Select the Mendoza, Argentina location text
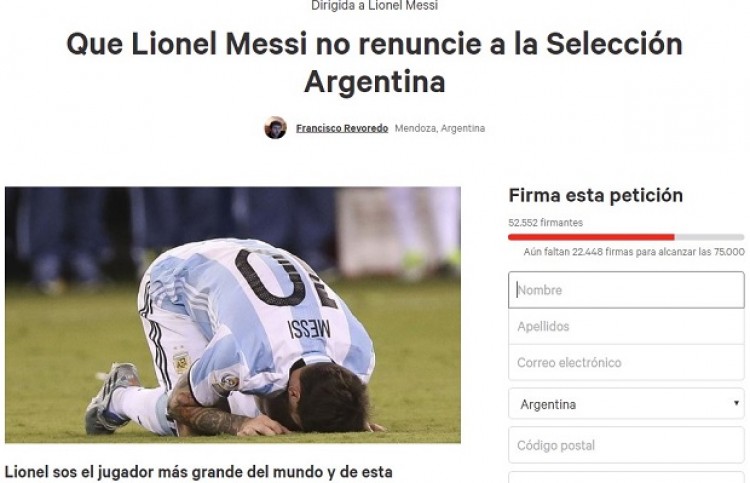Viewport: 750px width, 483px height. pyautogui.click(x=440, y=128)
